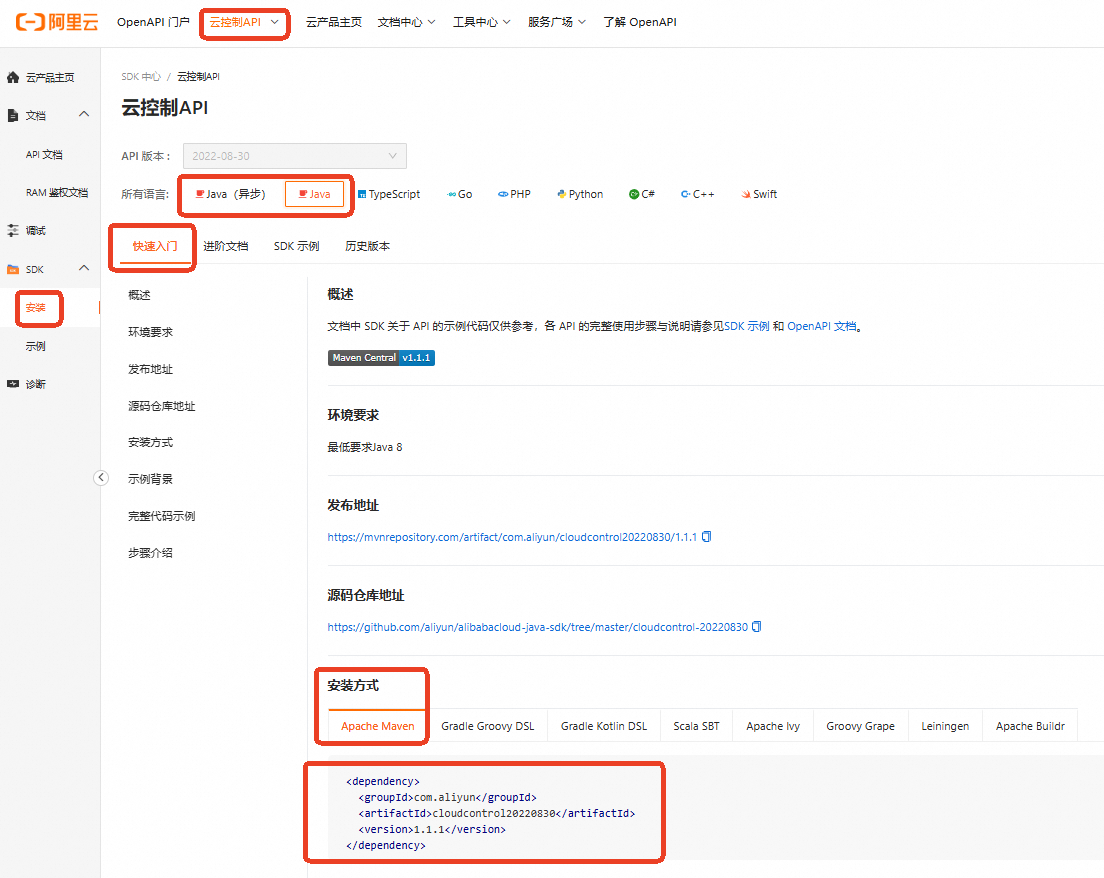Follow the SDK 示例 link in overview
Screen dimensions: 1104x878
pyautogui.click(x=746, y=327)
